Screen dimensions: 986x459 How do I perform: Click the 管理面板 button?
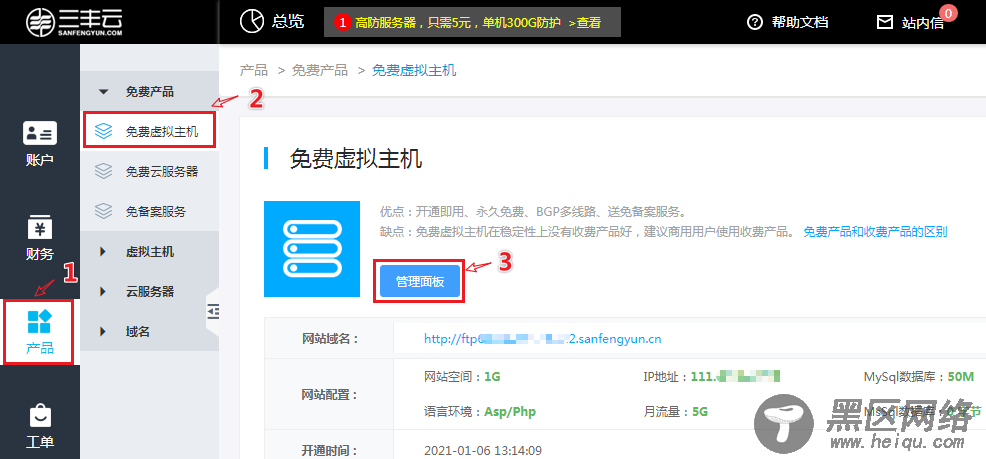(x=420, y=282)
